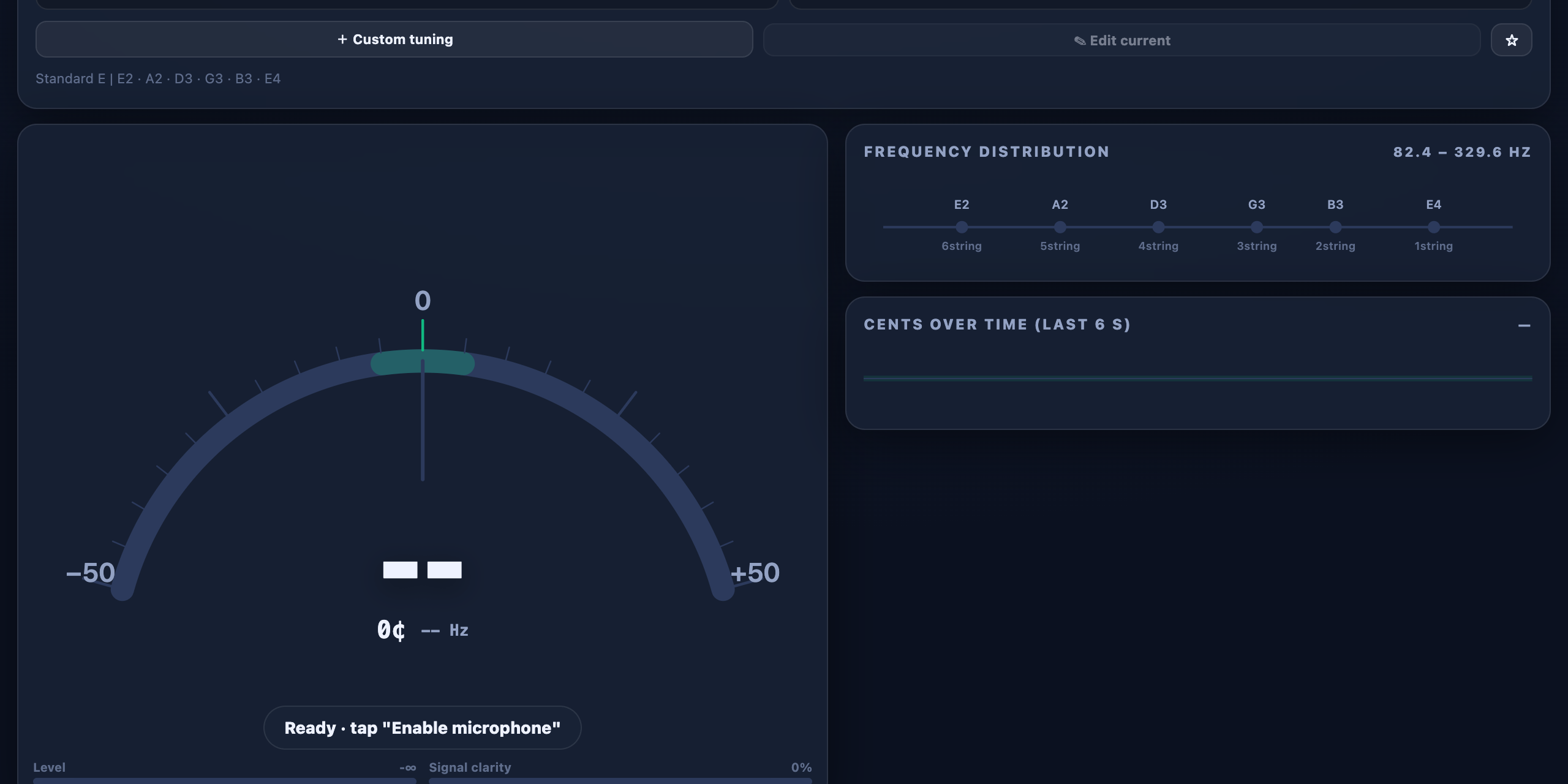Click the Custom tuning button
This screenshot has width=1568, height=784.
394,39
